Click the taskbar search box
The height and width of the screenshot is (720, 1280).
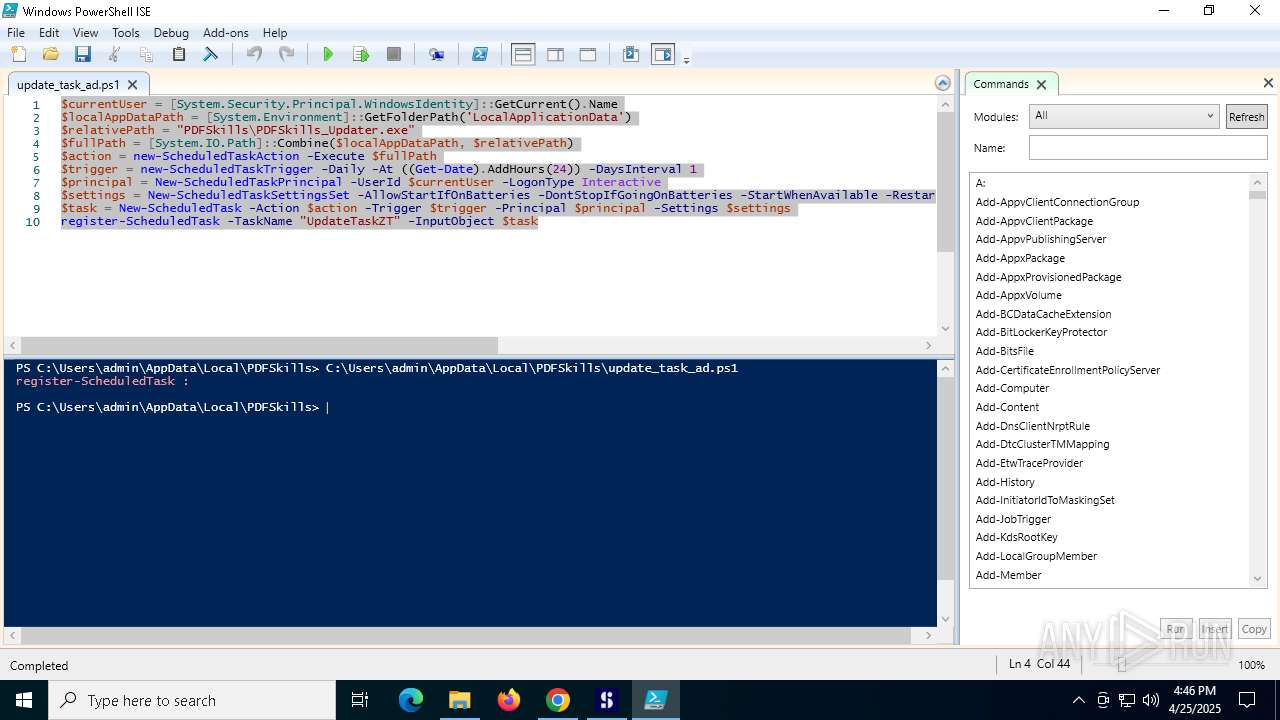pos(191,700)
